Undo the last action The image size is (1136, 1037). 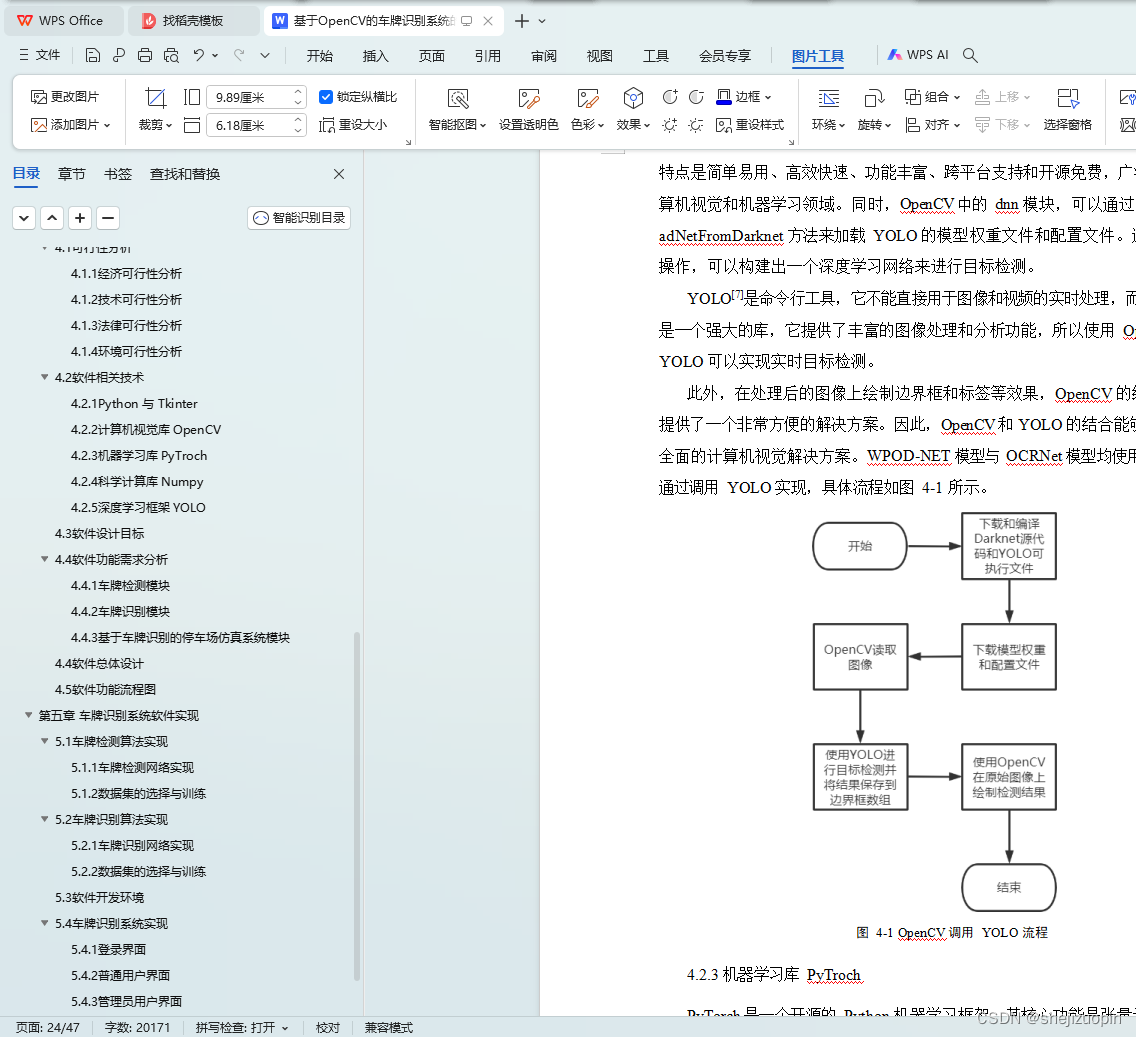[199, 55]
